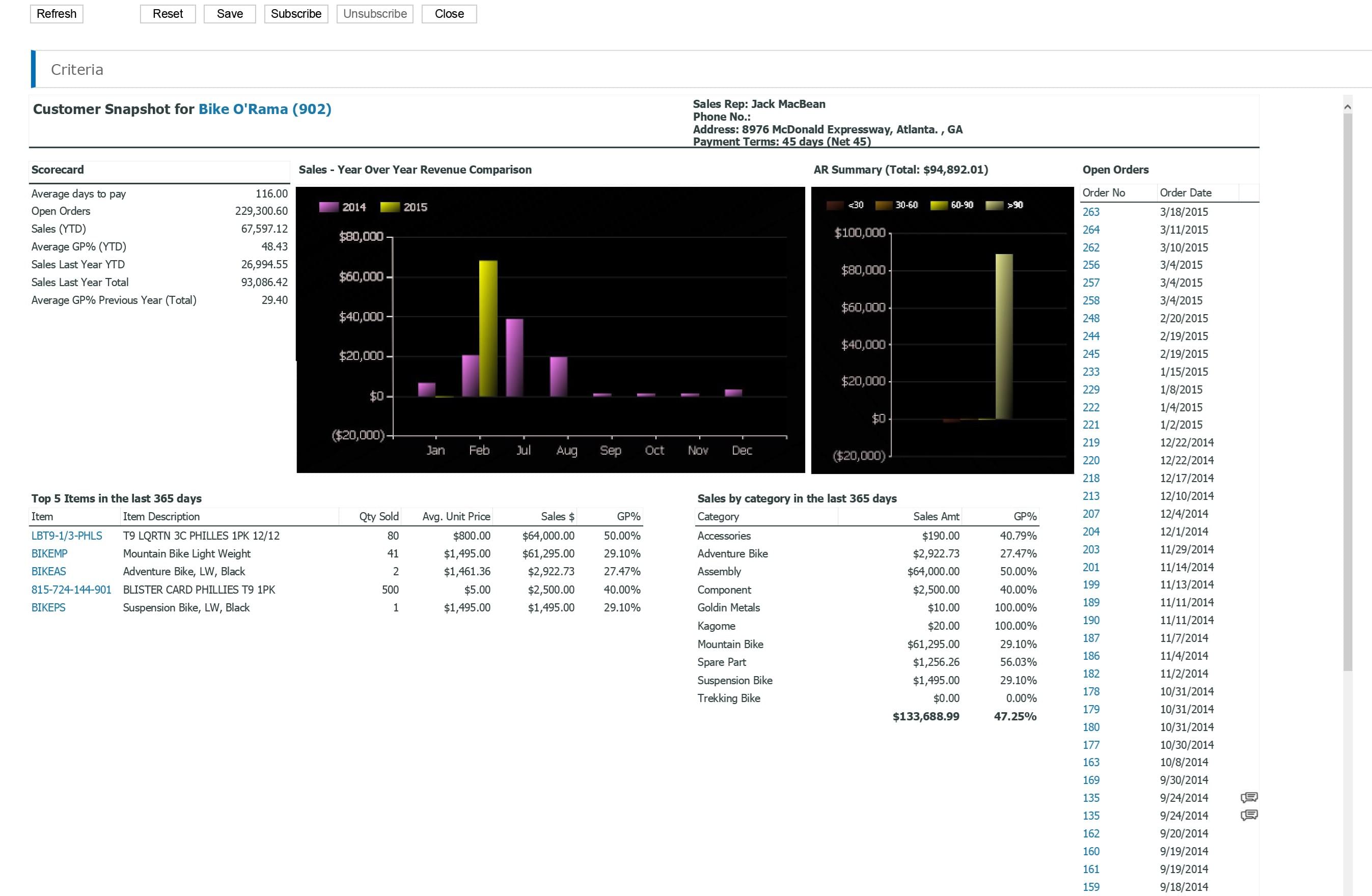Close the report with Close button
This screenshot has width=1372, height=896.
pos(449,14)
